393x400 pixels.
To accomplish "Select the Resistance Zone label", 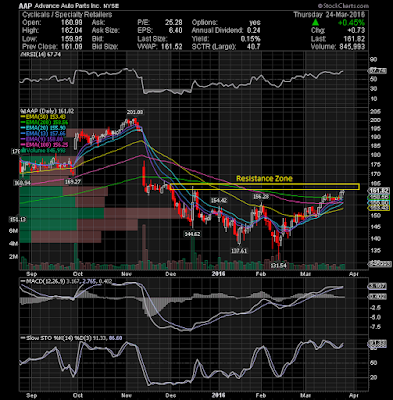I will [x=264, y=179].
